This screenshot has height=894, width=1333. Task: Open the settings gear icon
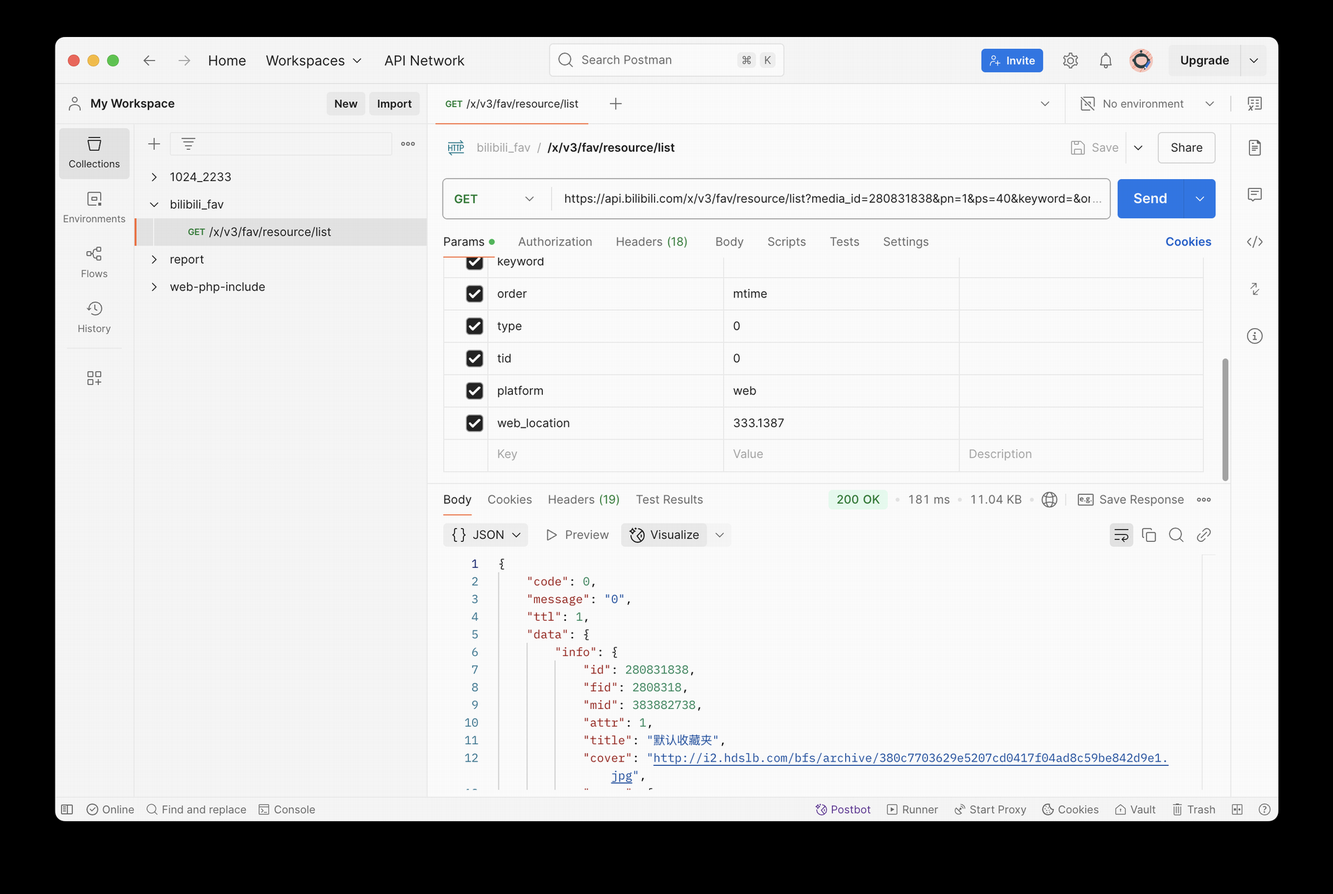pyautogui.click(x=1070, y=60)
